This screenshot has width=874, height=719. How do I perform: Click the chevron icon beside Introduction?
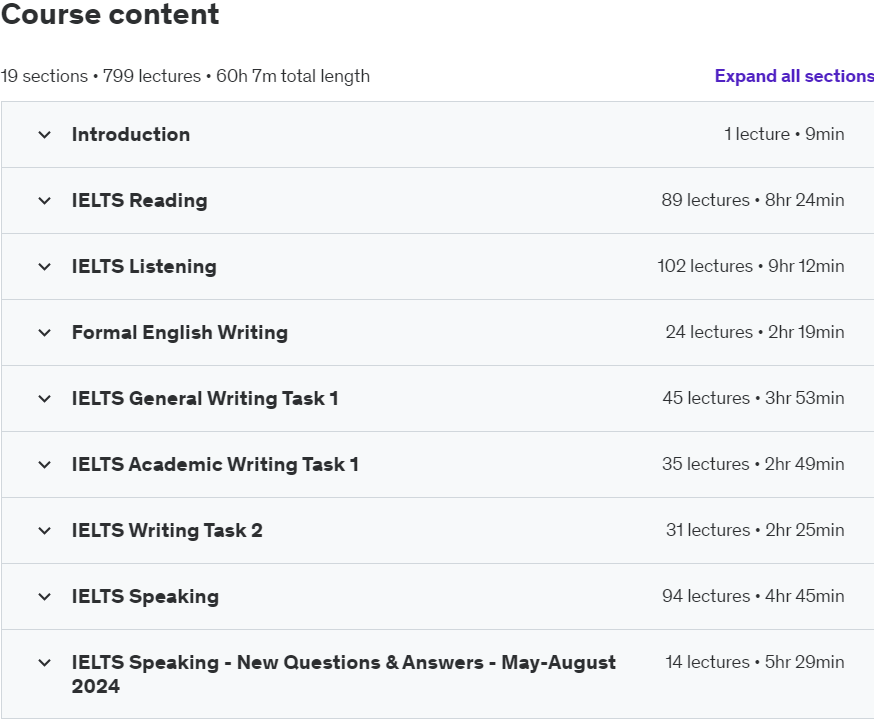[x=44, y=135]
